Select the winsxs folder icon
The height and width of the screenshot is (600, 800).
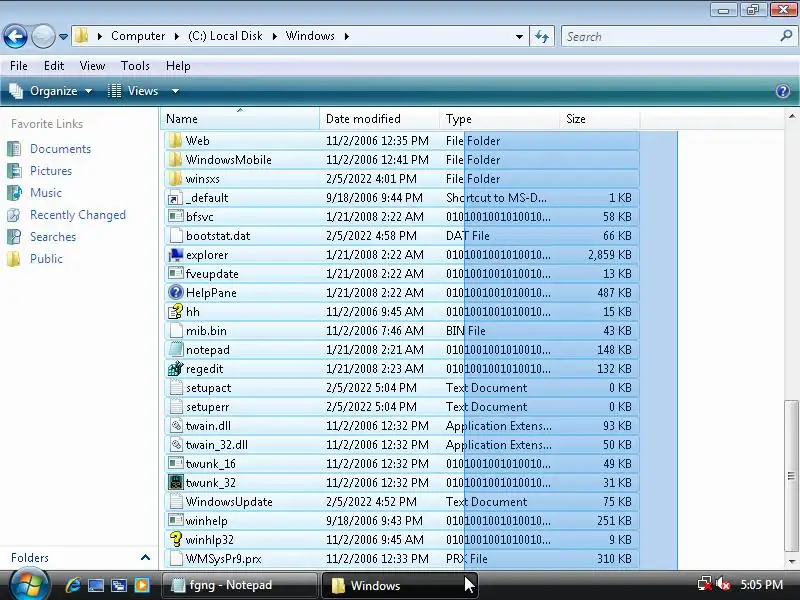click(175, 179)
